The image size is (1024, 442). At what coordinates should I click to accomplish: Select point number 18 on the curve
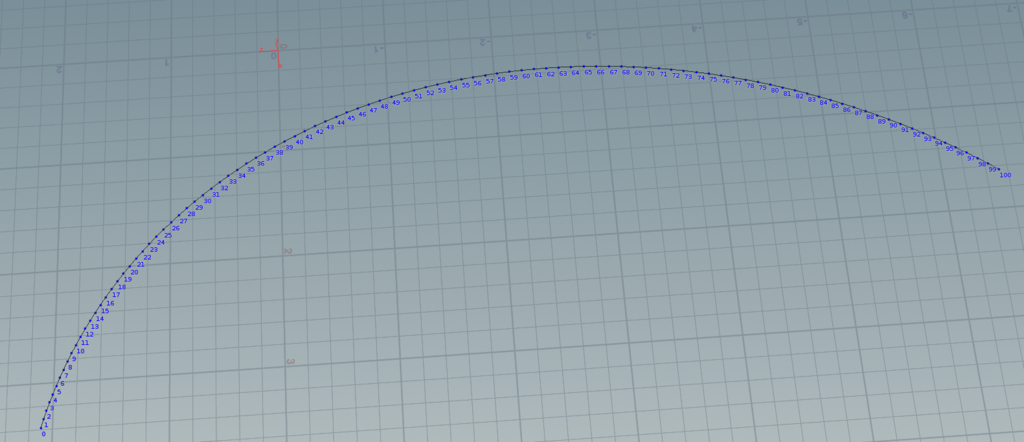coord(122,287)
